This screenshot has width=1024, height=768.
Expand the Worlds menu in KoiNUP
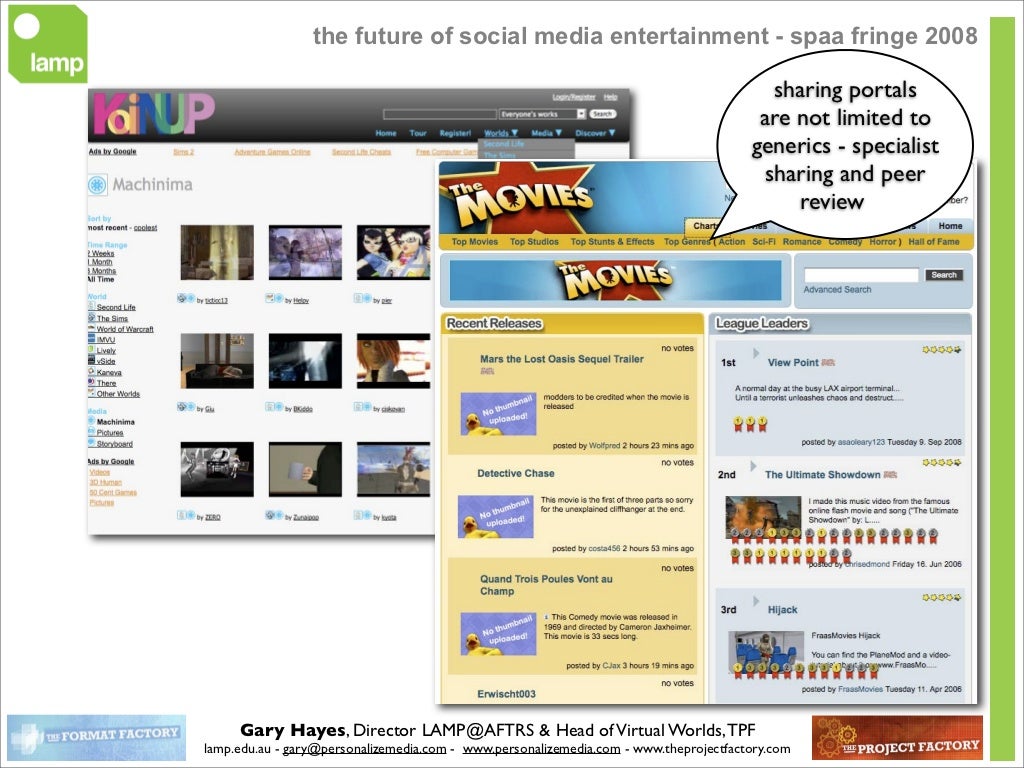pyautogui.click(x=501, y=133)
